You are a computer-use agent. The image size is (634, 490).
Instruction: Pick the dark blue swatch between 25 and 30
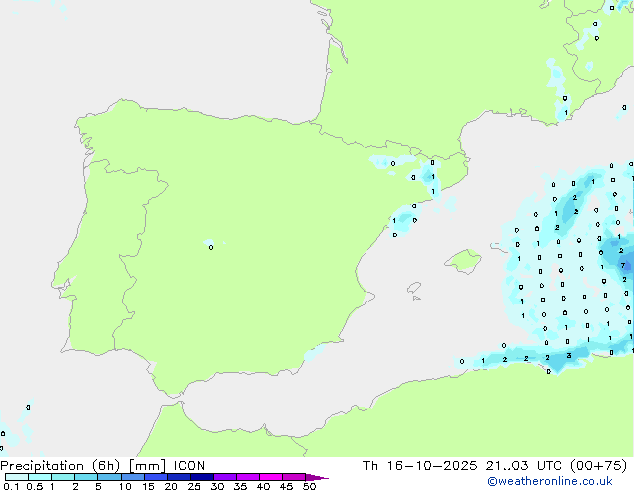(x=202, y=477)
